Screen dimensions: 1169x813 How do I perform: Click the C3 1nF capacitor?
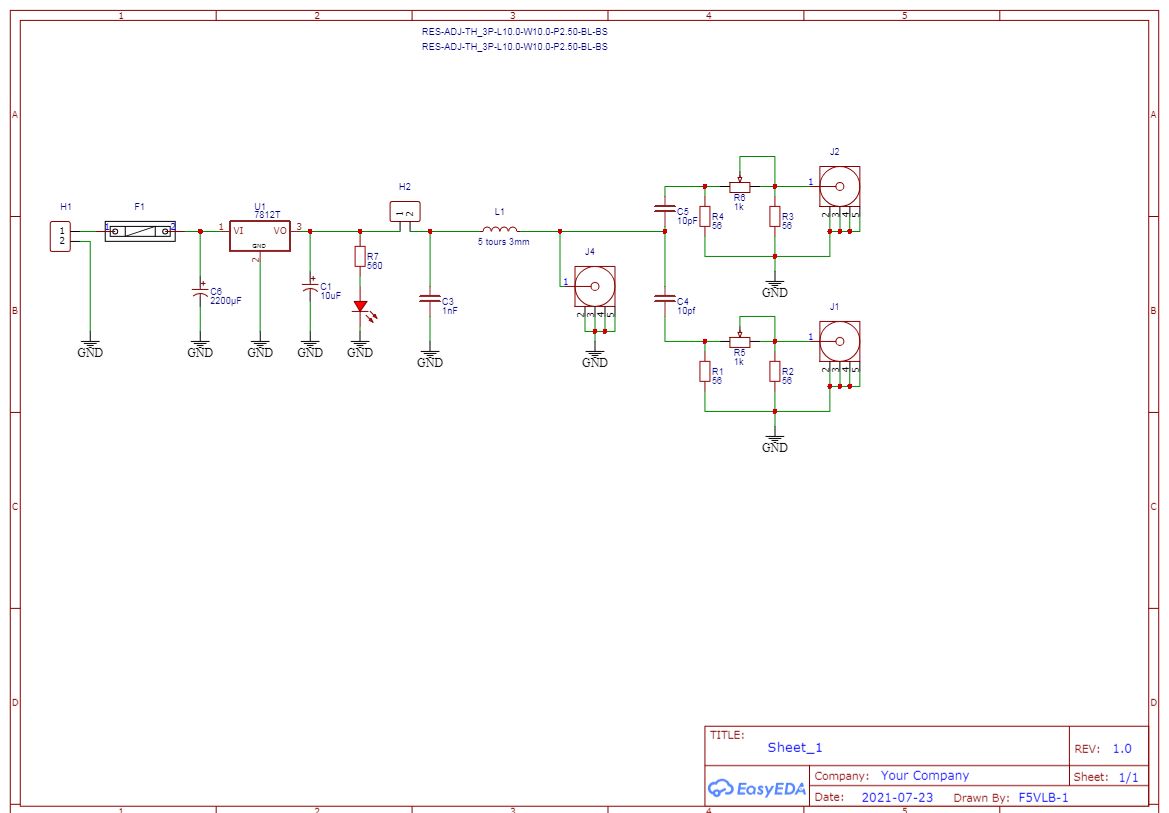[430, 299]
